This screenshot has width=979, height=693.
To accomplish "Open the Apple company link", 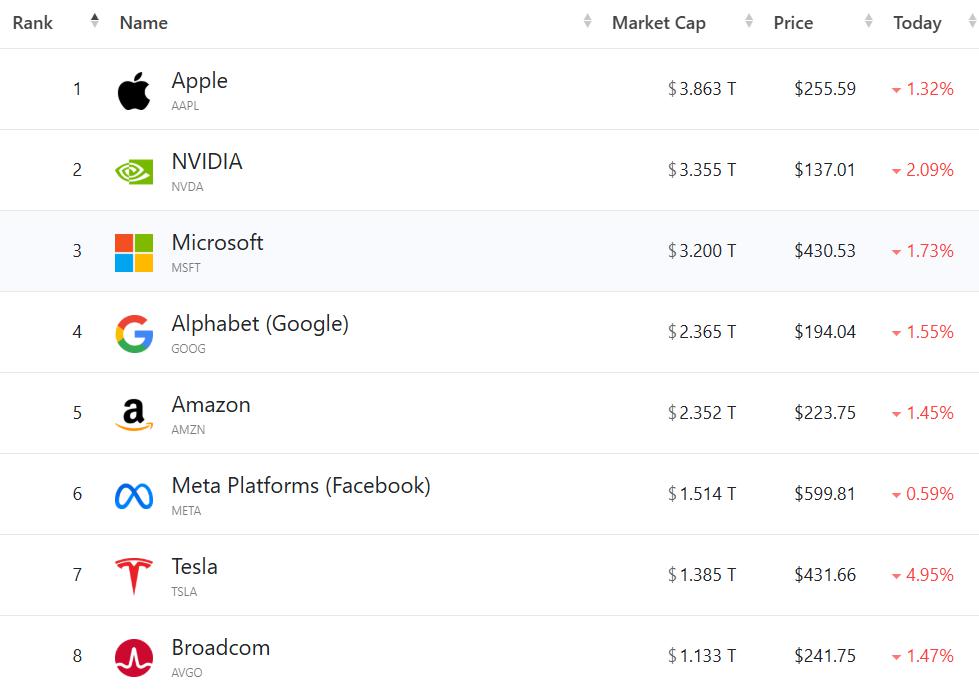I will 199,81.
